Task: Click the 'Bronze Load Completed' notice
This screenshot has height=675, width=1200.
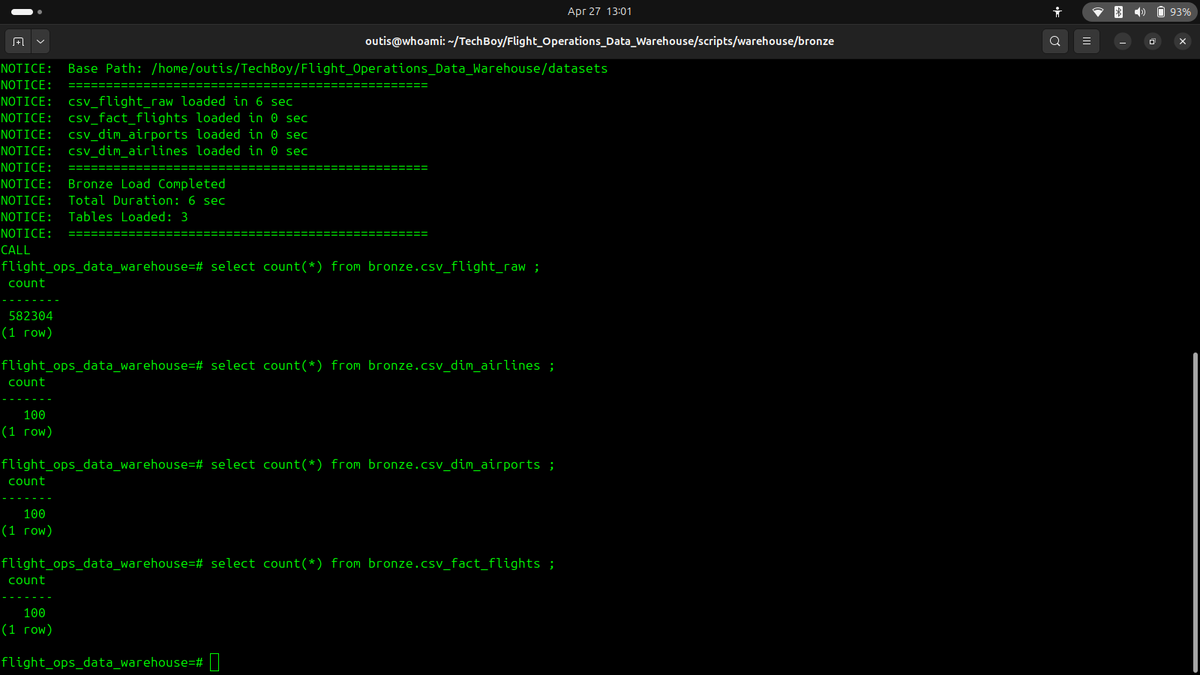Action: point(113,184)
